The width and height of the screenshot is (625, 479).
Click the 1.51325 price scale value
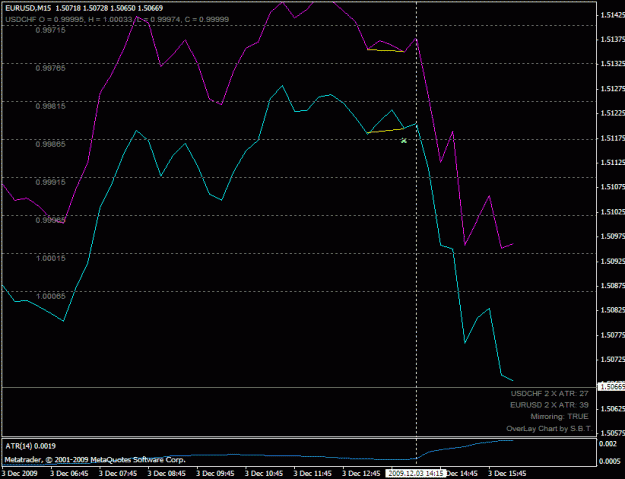[612, 64]
